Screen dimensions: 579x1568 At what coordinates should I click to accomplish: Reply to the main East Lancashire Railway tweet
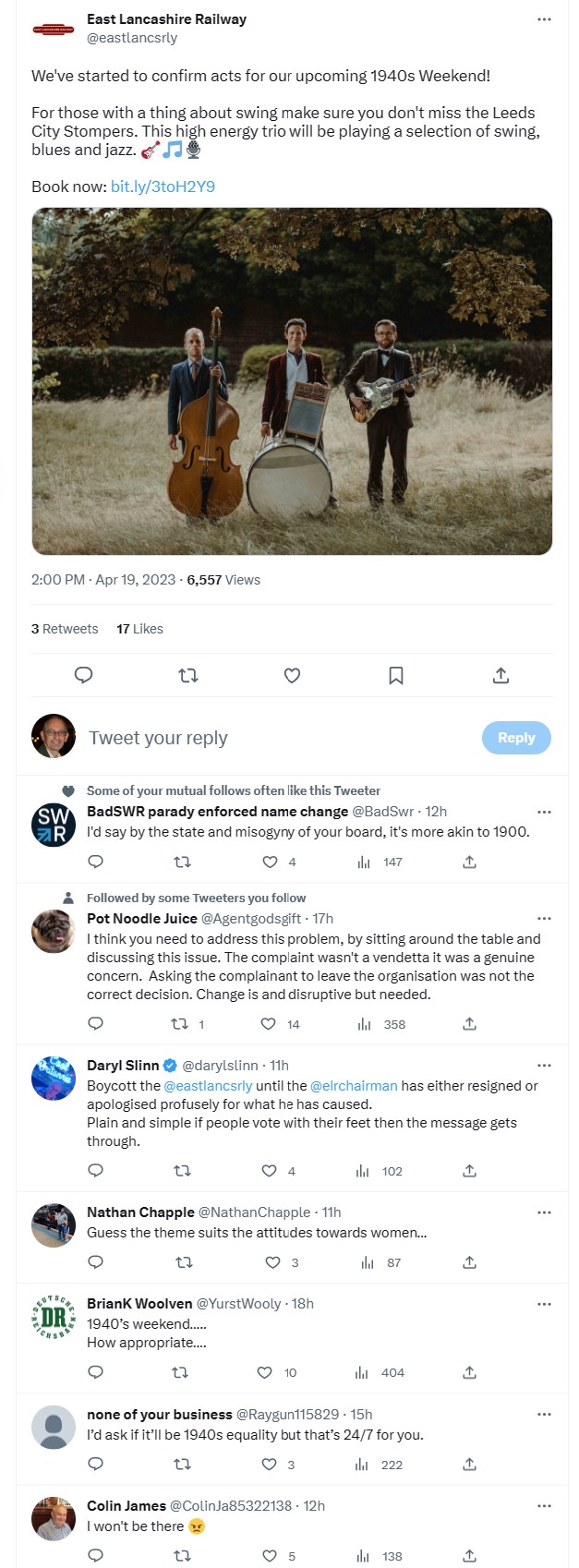coord(83,676)
